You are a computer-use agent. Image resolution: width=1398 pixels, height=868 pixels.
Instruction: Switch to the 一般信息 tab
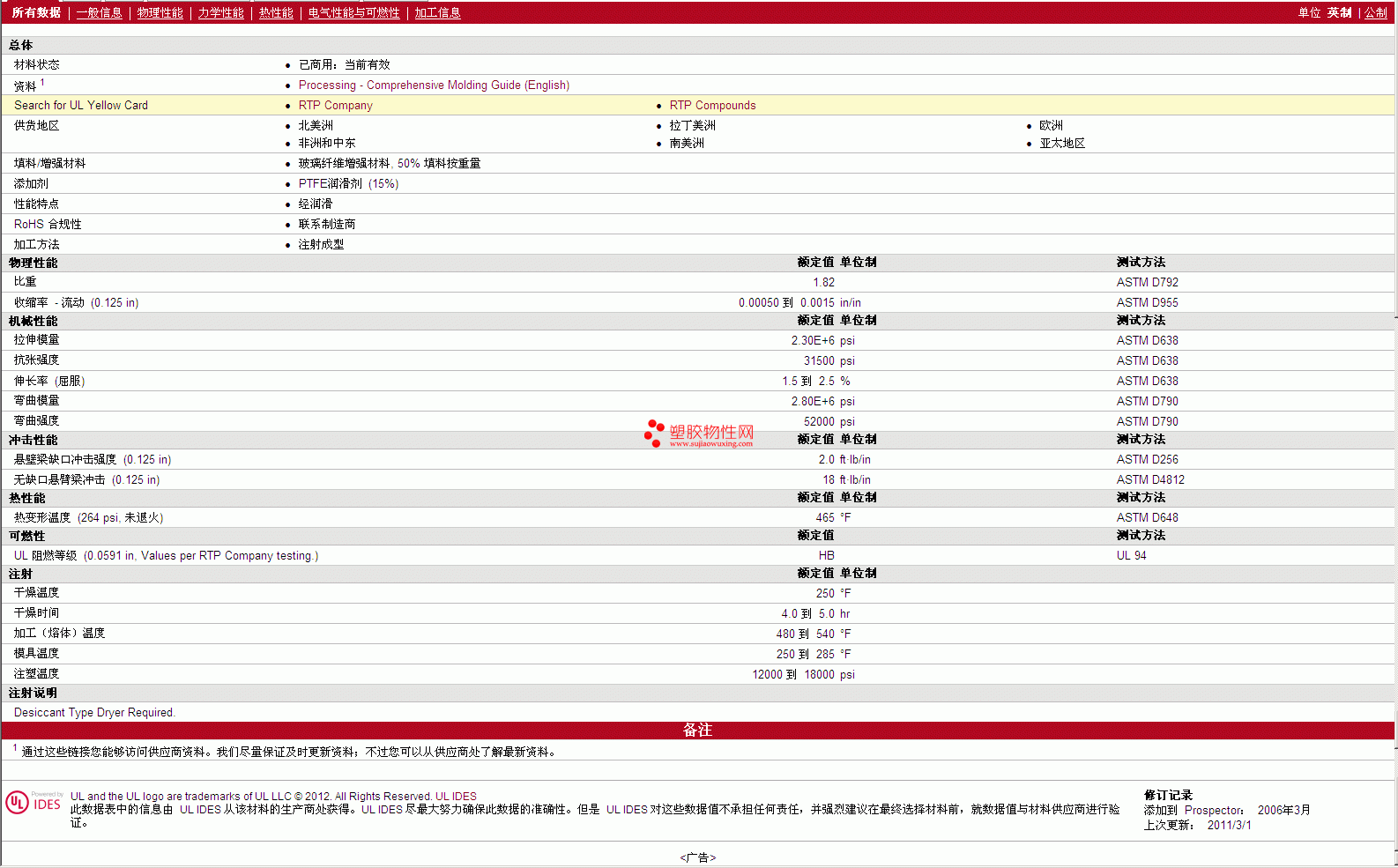point(99,12)
